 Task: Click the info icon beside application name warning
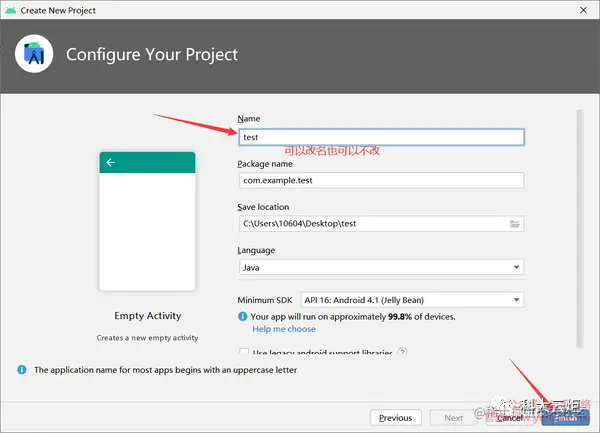tap(22, 370)
